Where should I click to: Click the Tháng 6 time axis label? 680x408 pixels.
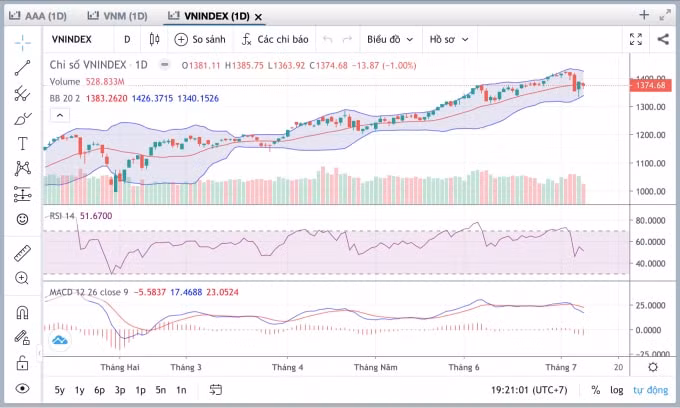point(464,367)
